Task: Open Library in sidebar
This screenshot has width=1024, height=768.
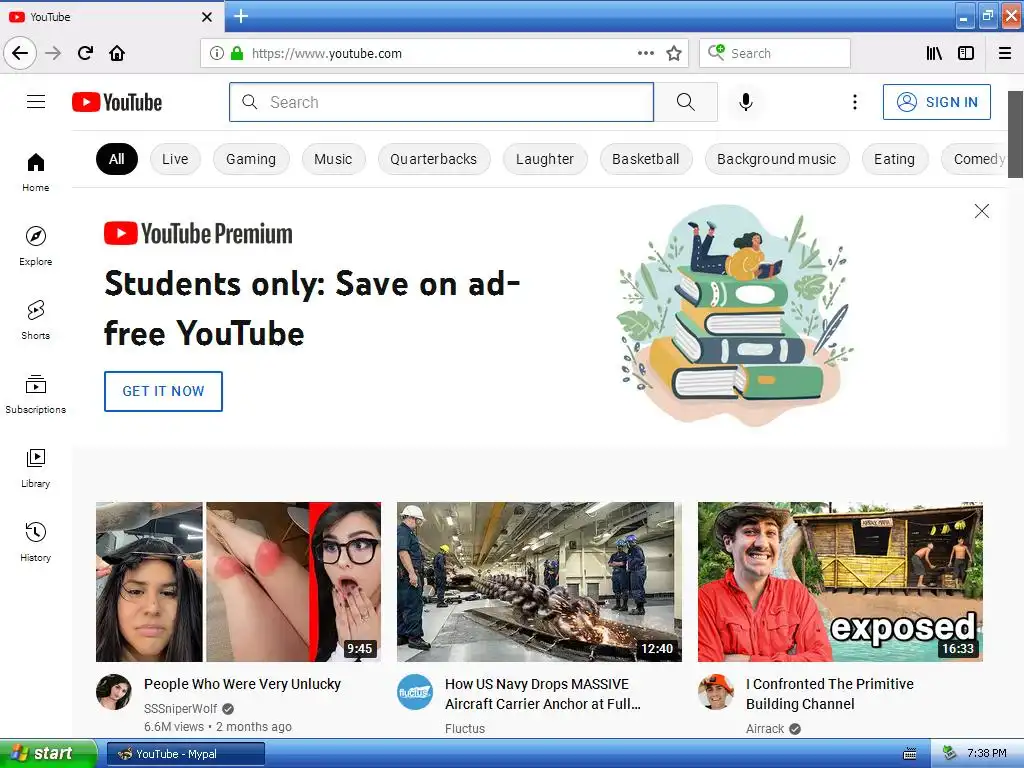Action: [36, 468]
